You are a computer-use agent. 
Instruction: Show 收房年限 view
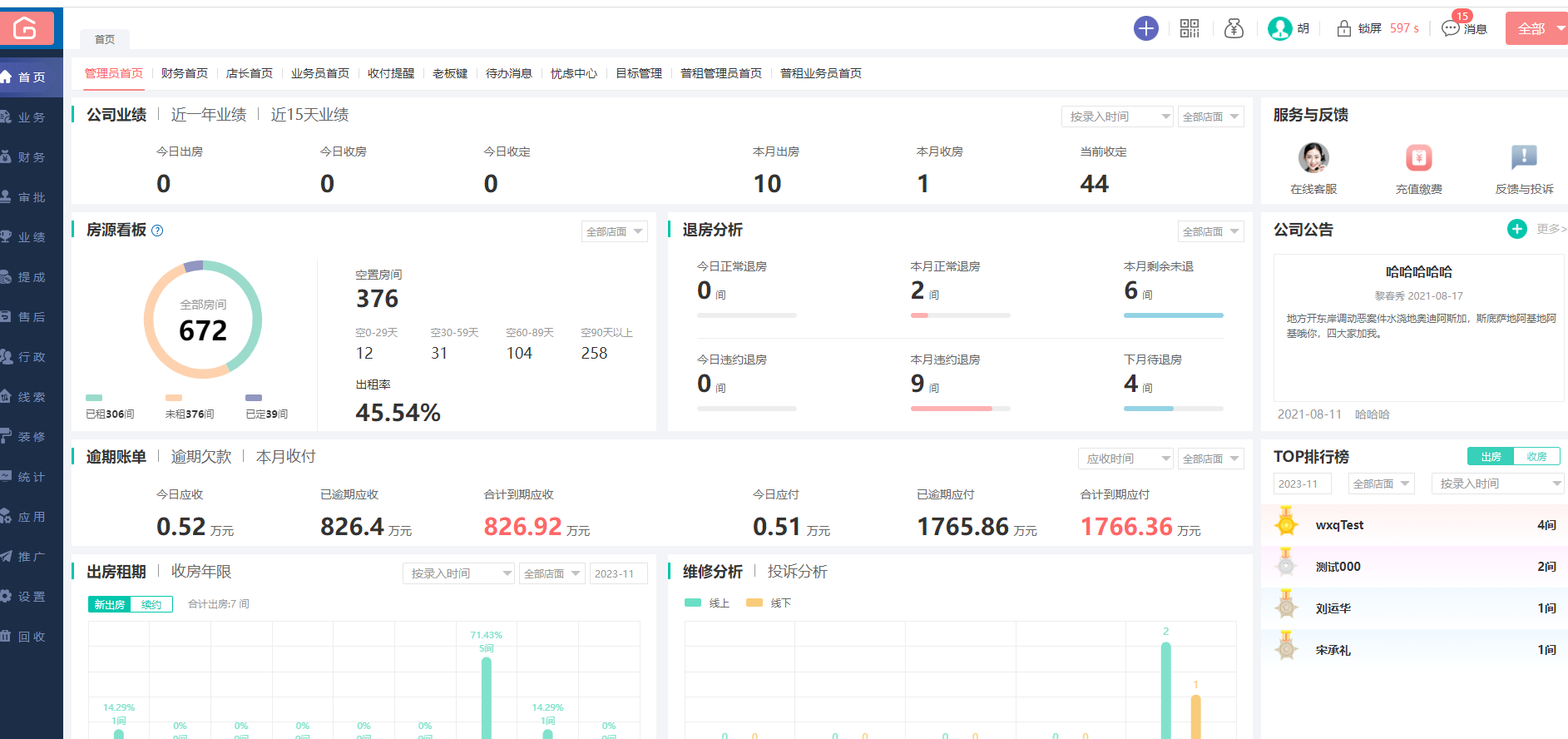coord(201,572)
